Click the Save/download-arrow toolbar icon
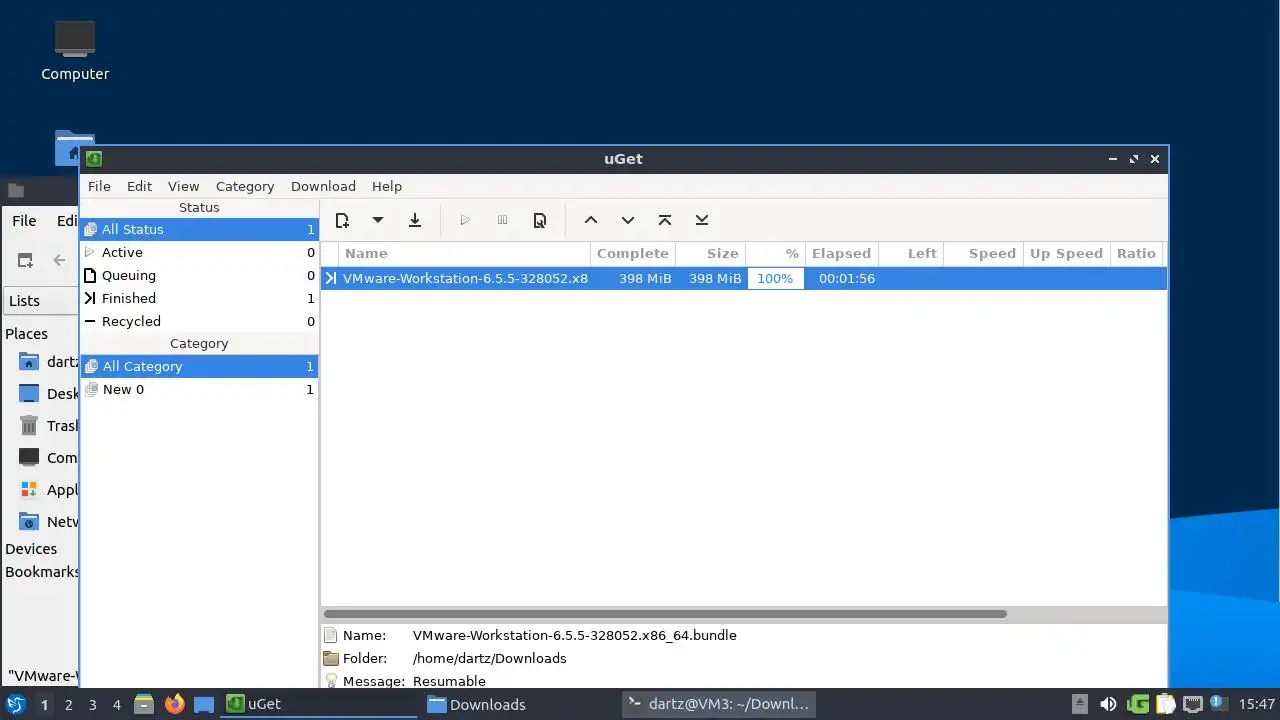 (415, 220)
